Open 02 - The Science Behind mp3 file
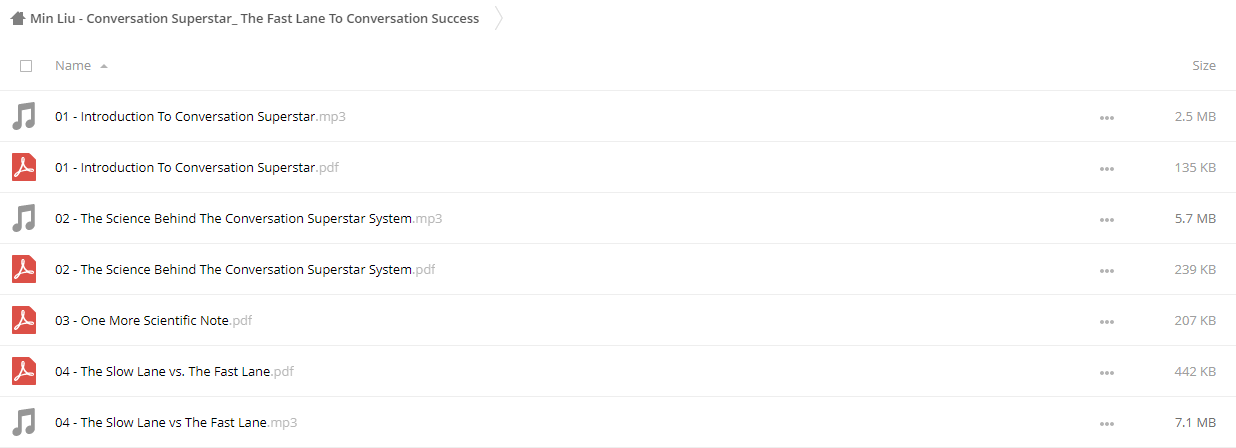The height and width of the screenshot is (448, 1236). (248, 218)
